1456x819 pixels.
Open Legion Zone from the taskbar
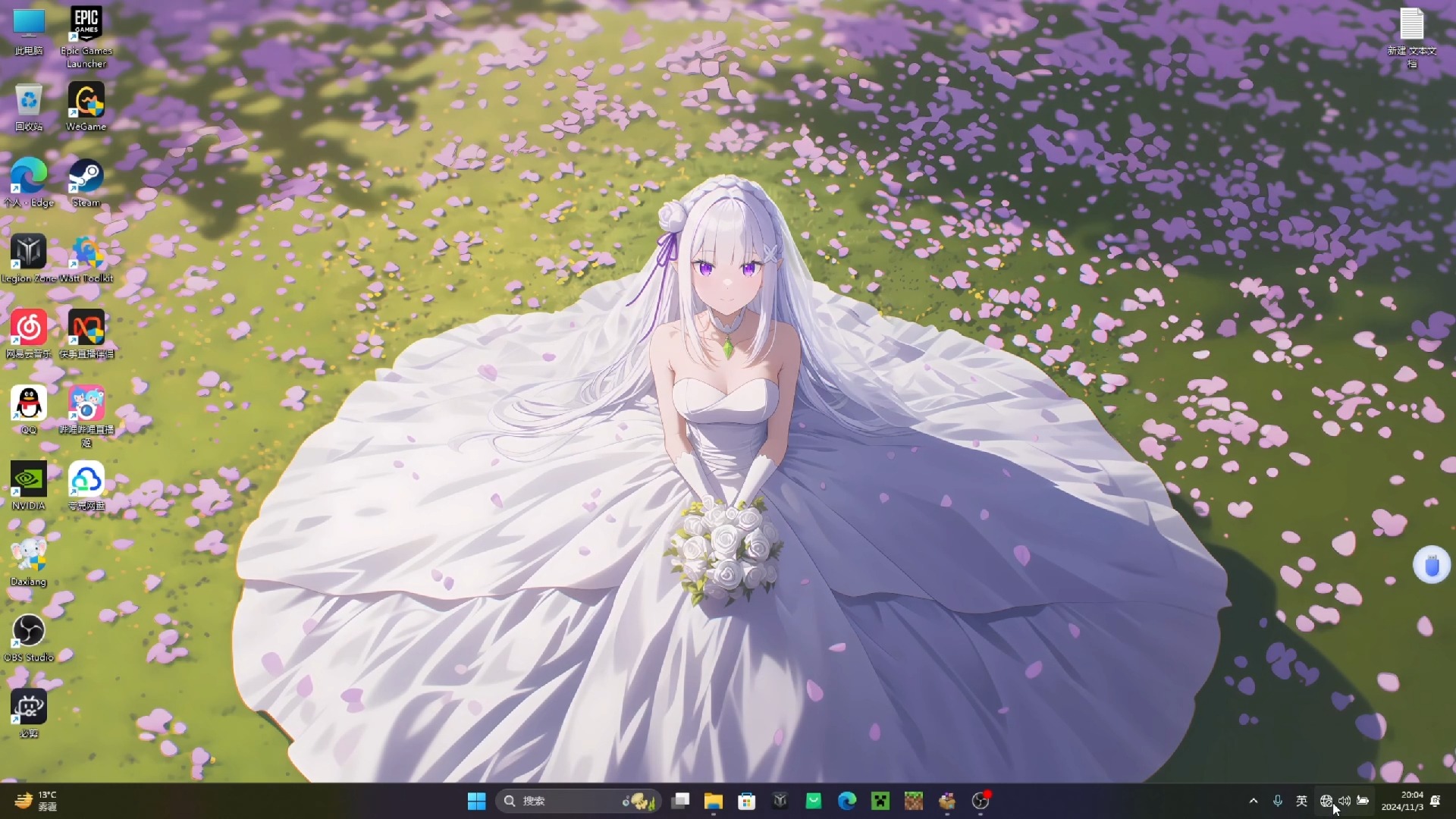pyautogui.click(x=780, y=801)
